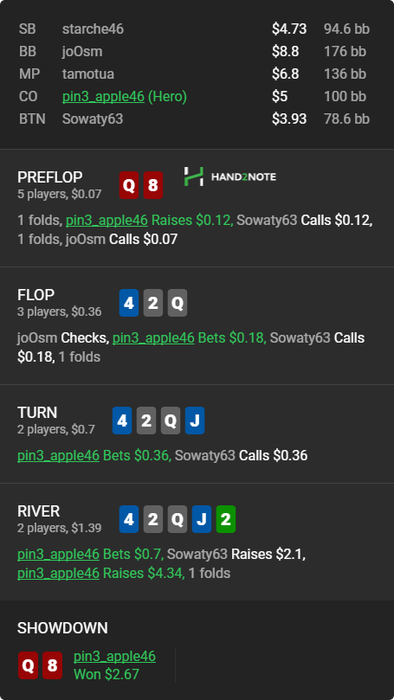Click the blue J card on the turn
Image resolution: width=394 pixels, height=700 pixels.
[x=195, y=421]
